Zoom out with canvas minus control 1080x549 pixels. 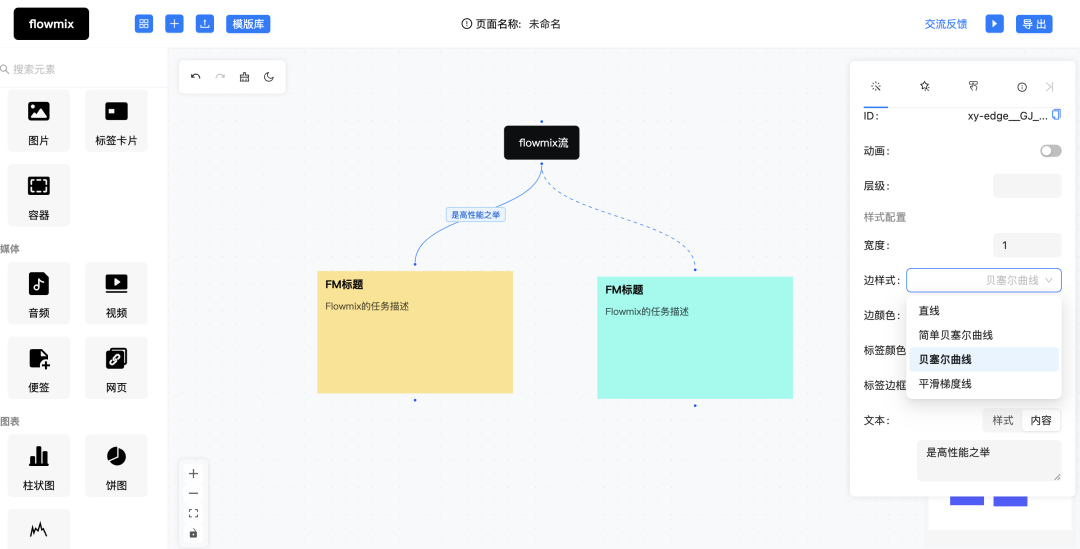click(194, 493)
